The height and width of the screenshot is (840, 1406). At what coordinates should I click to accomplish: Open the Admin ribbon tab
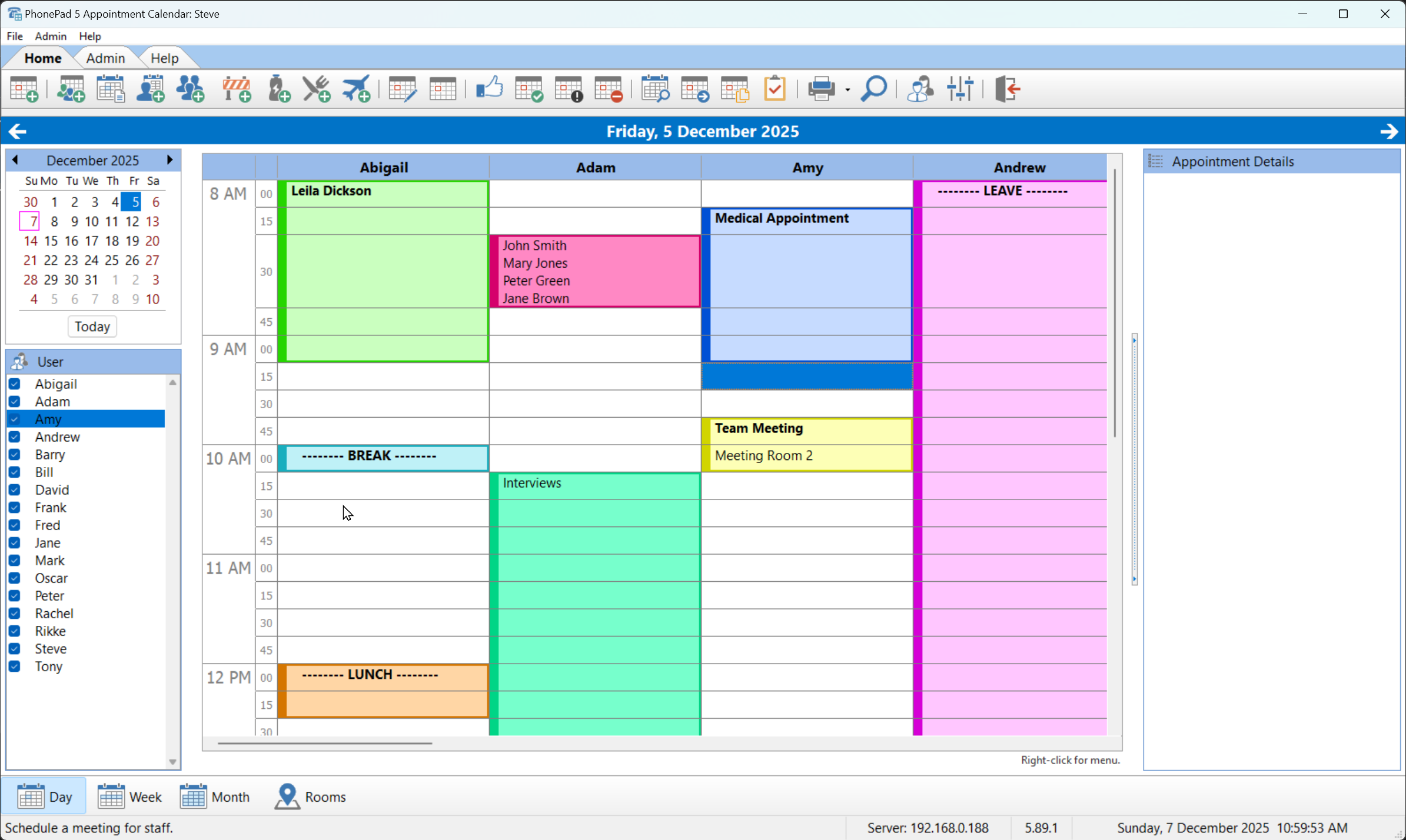coord(105,58)
